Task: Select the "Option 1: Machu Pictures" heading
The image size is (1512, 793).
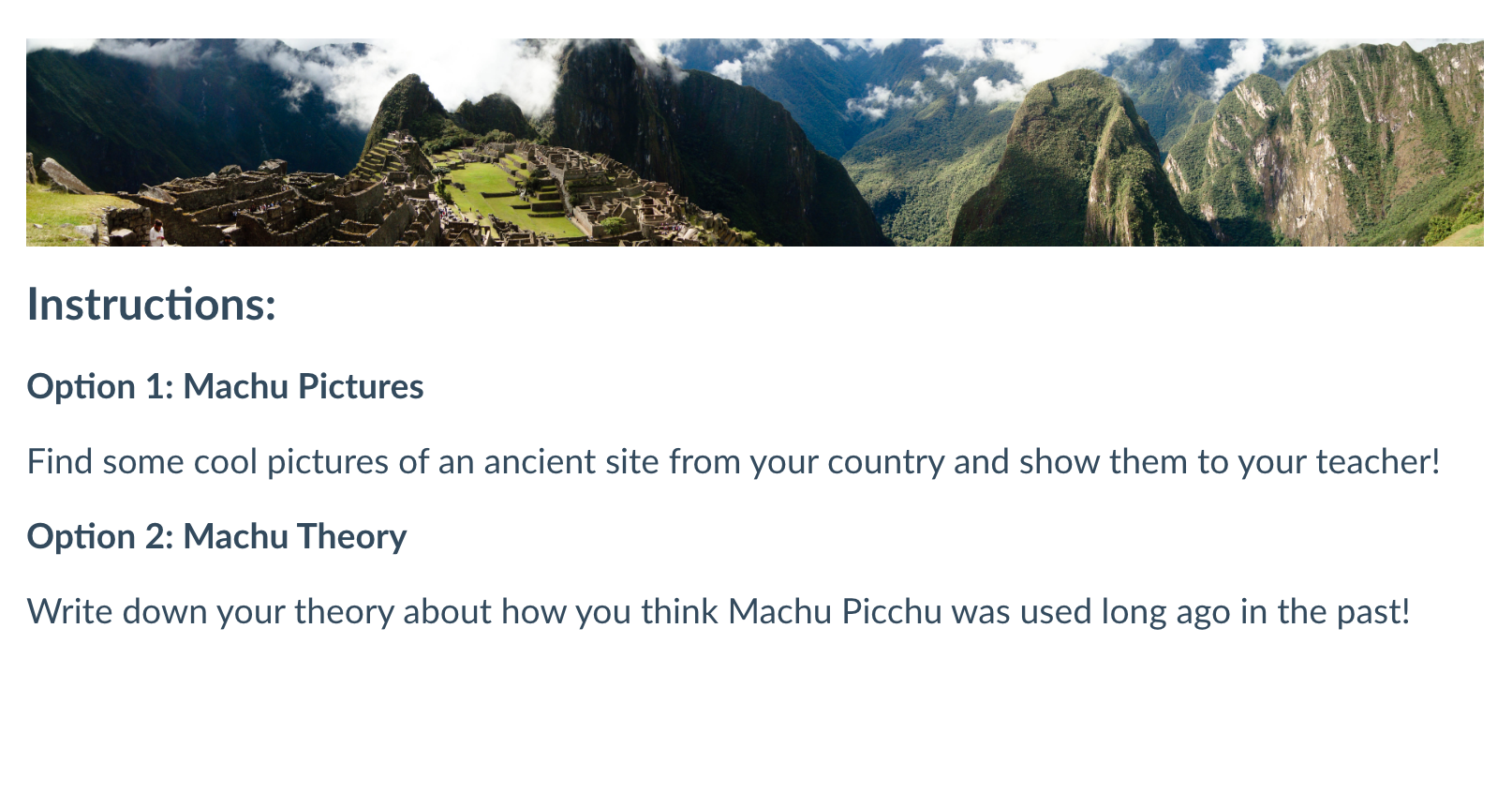Action: pyautogui.click(x=225, y=387)
